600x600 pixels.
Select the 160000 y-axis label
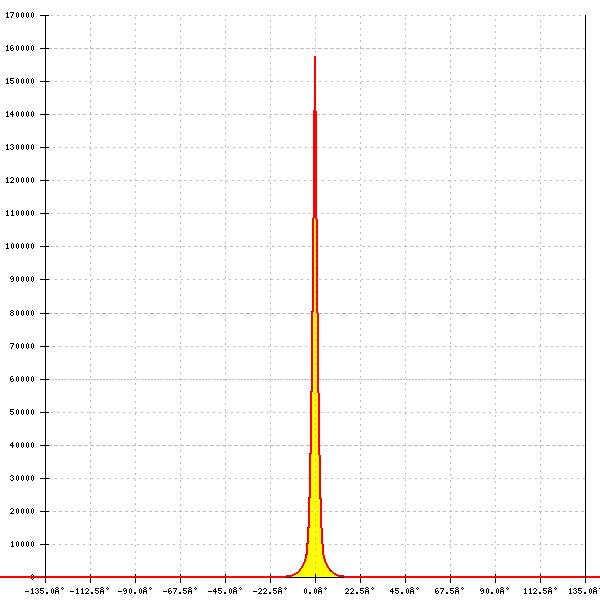pyautogui.click(x=20, y=48)
